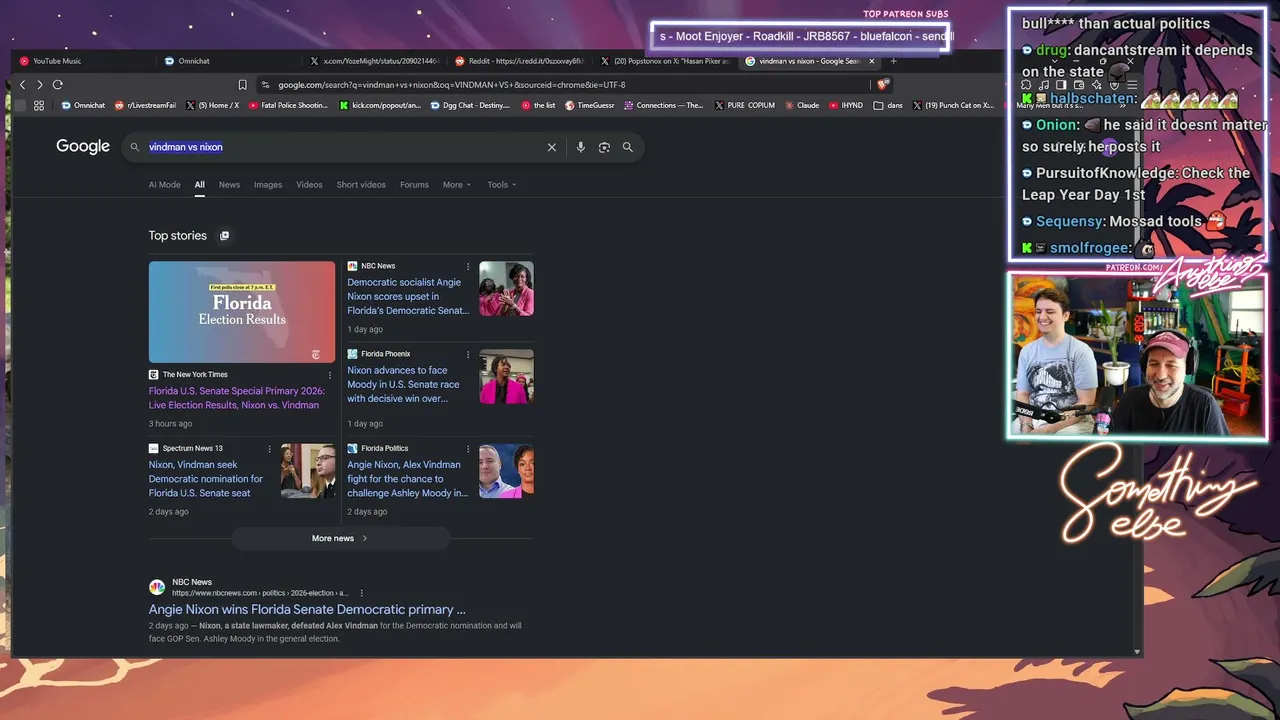Open options menu for New York Times story
Image resolution: width=1280 pixels, height=720 pixels.
pos(330,375)
